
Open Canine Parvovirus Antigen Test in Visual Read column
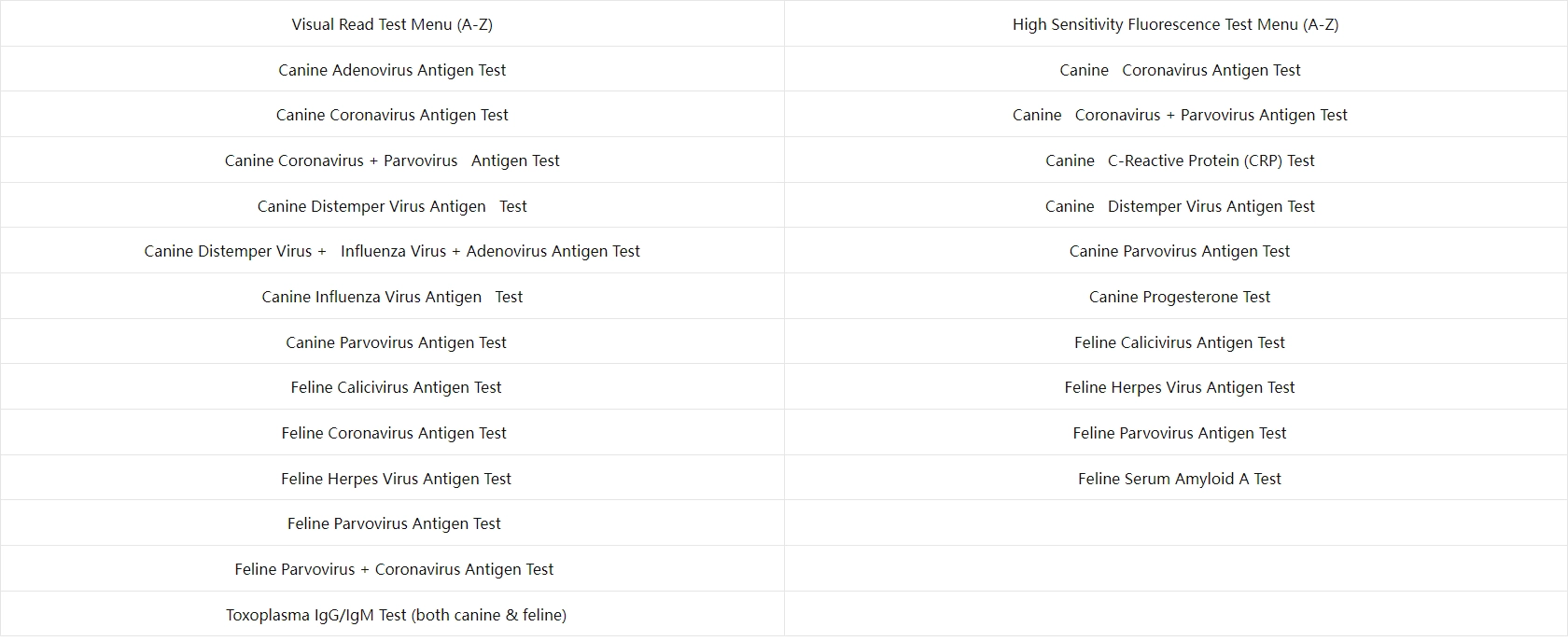pos(396,342)
